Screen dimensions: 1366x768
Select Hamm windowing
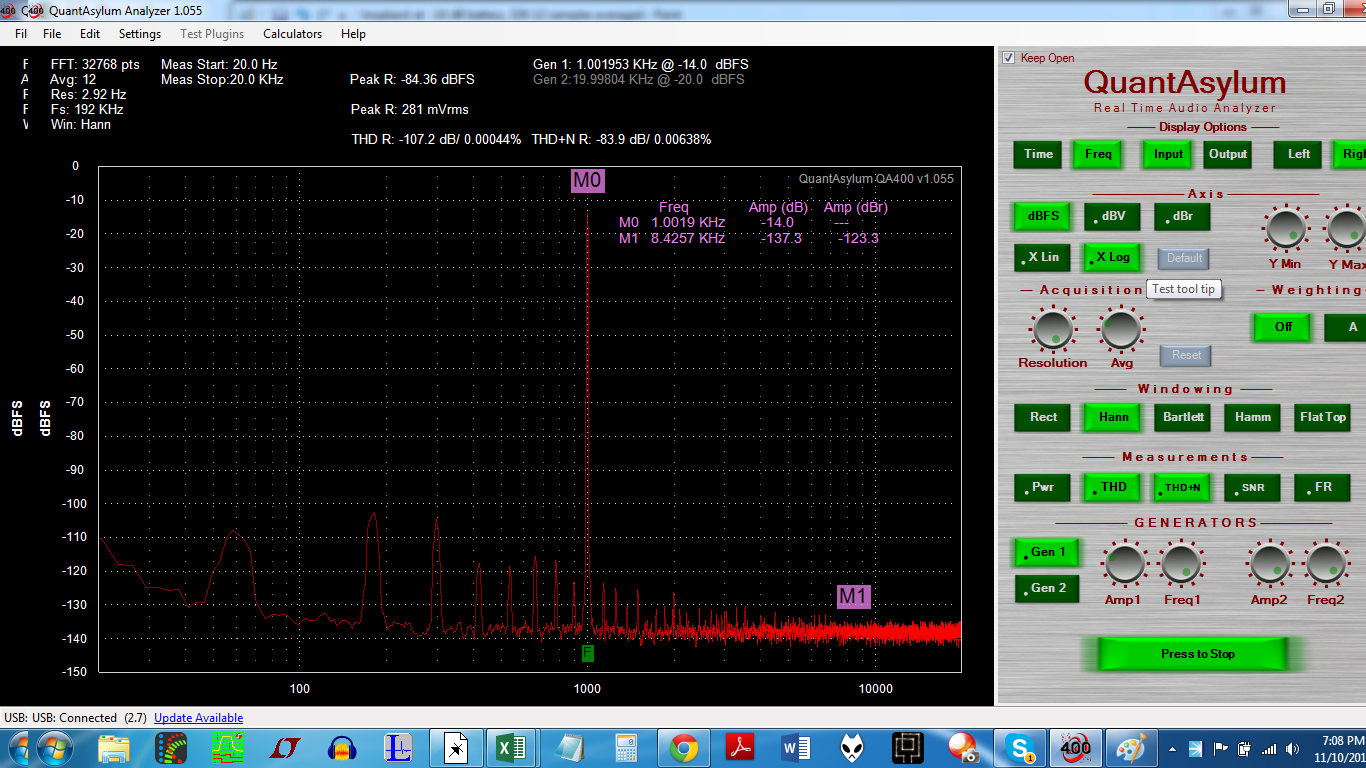1253,417
